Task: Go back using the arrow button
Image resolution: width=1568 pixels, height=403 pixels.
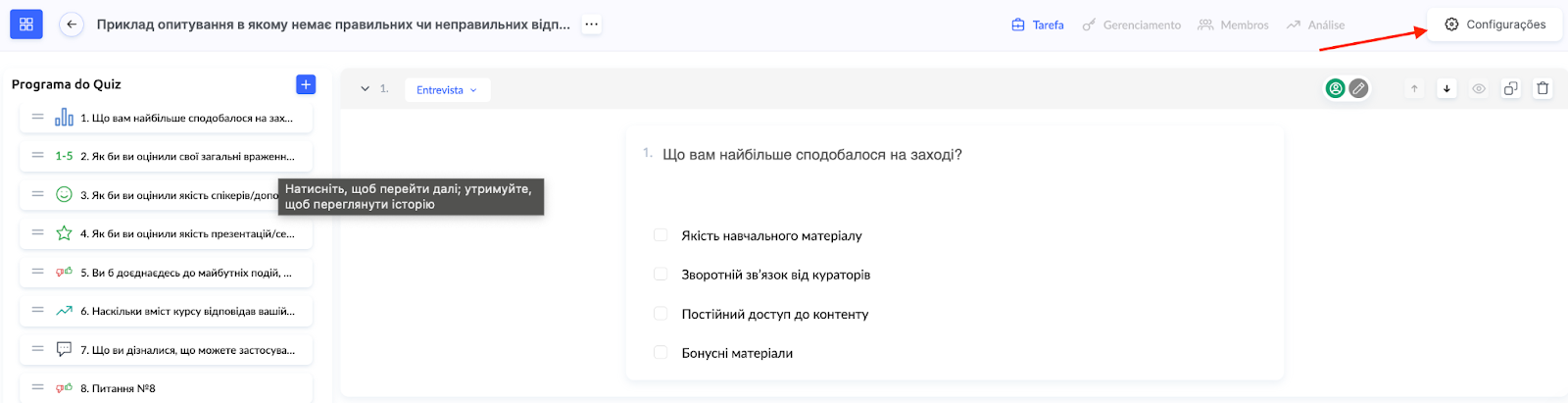Action: pos(72,25)
